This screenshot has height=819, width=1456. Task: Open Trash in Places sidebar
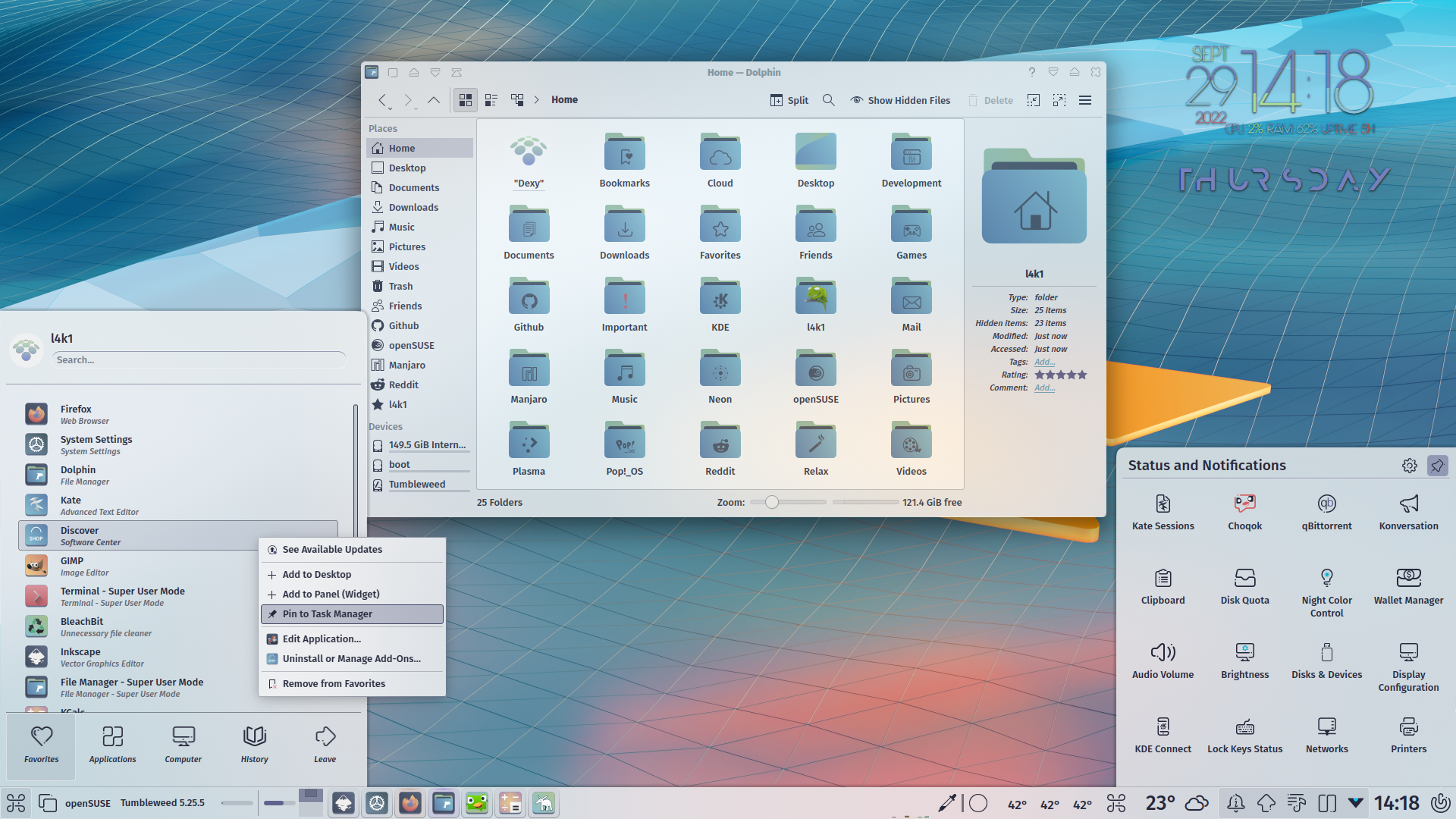(x=420, y=286)
